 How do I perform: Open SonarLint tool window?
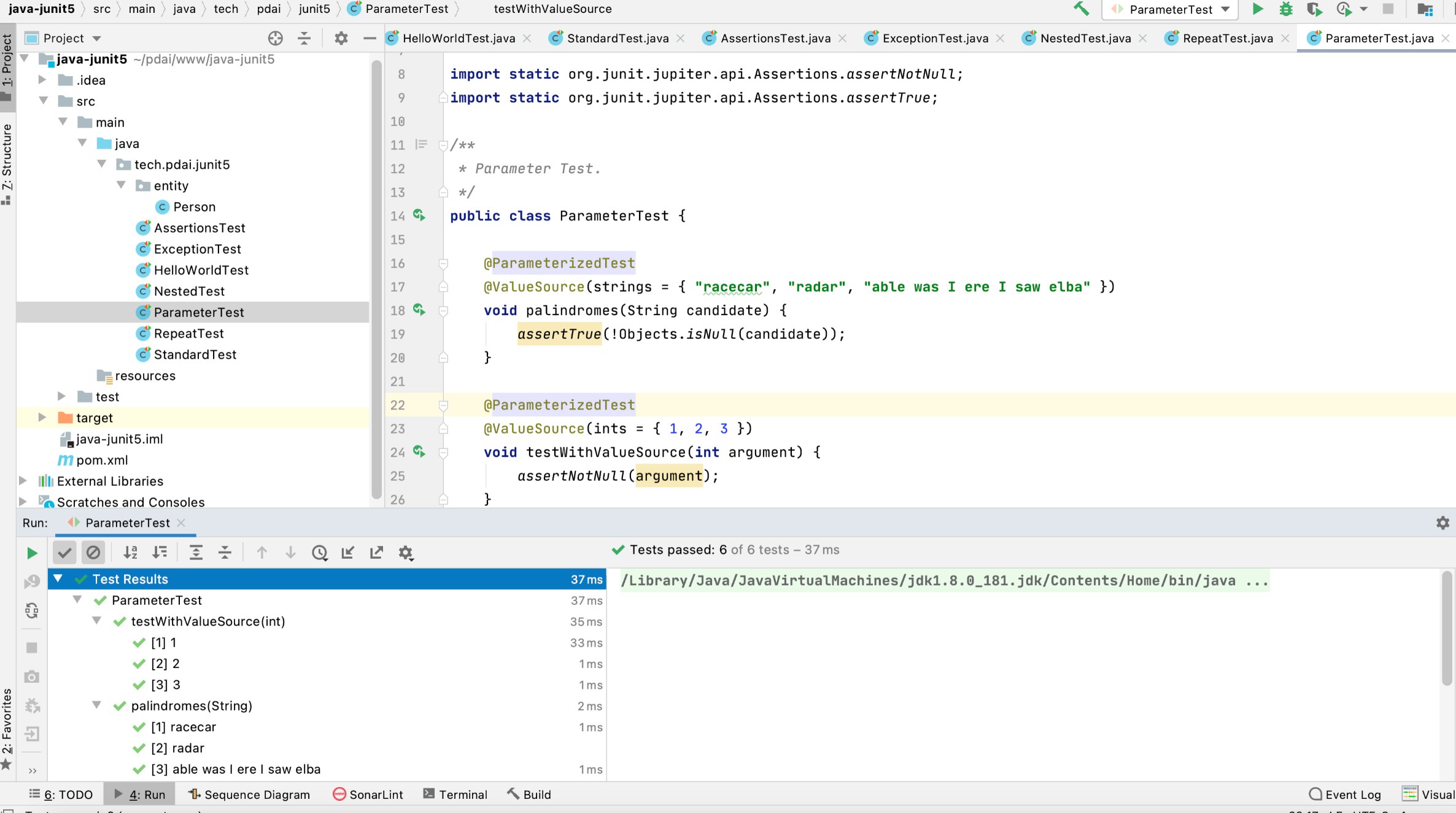368,794
